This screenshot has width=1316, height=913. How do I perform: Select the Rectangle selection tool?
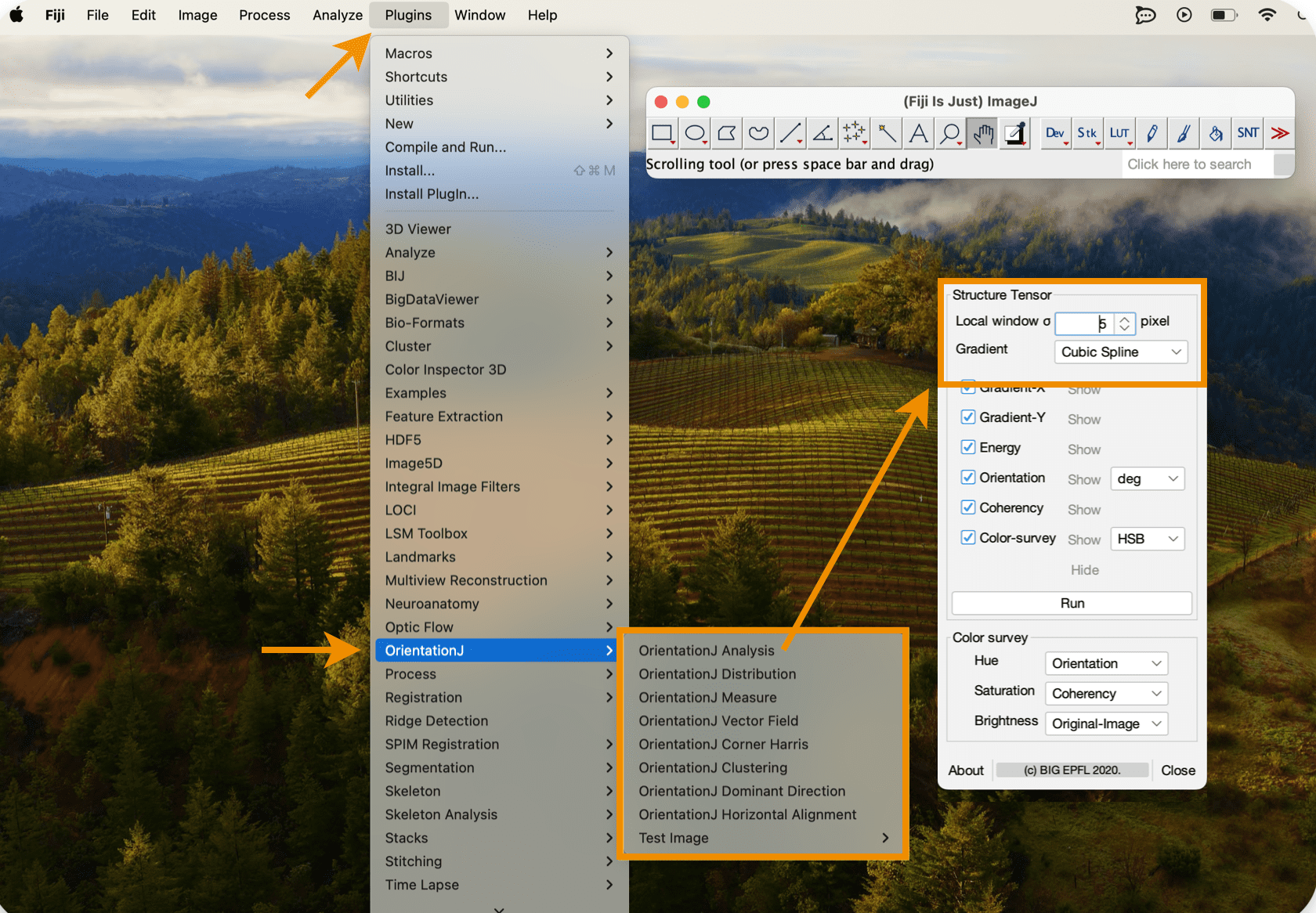tap(663, 134)
